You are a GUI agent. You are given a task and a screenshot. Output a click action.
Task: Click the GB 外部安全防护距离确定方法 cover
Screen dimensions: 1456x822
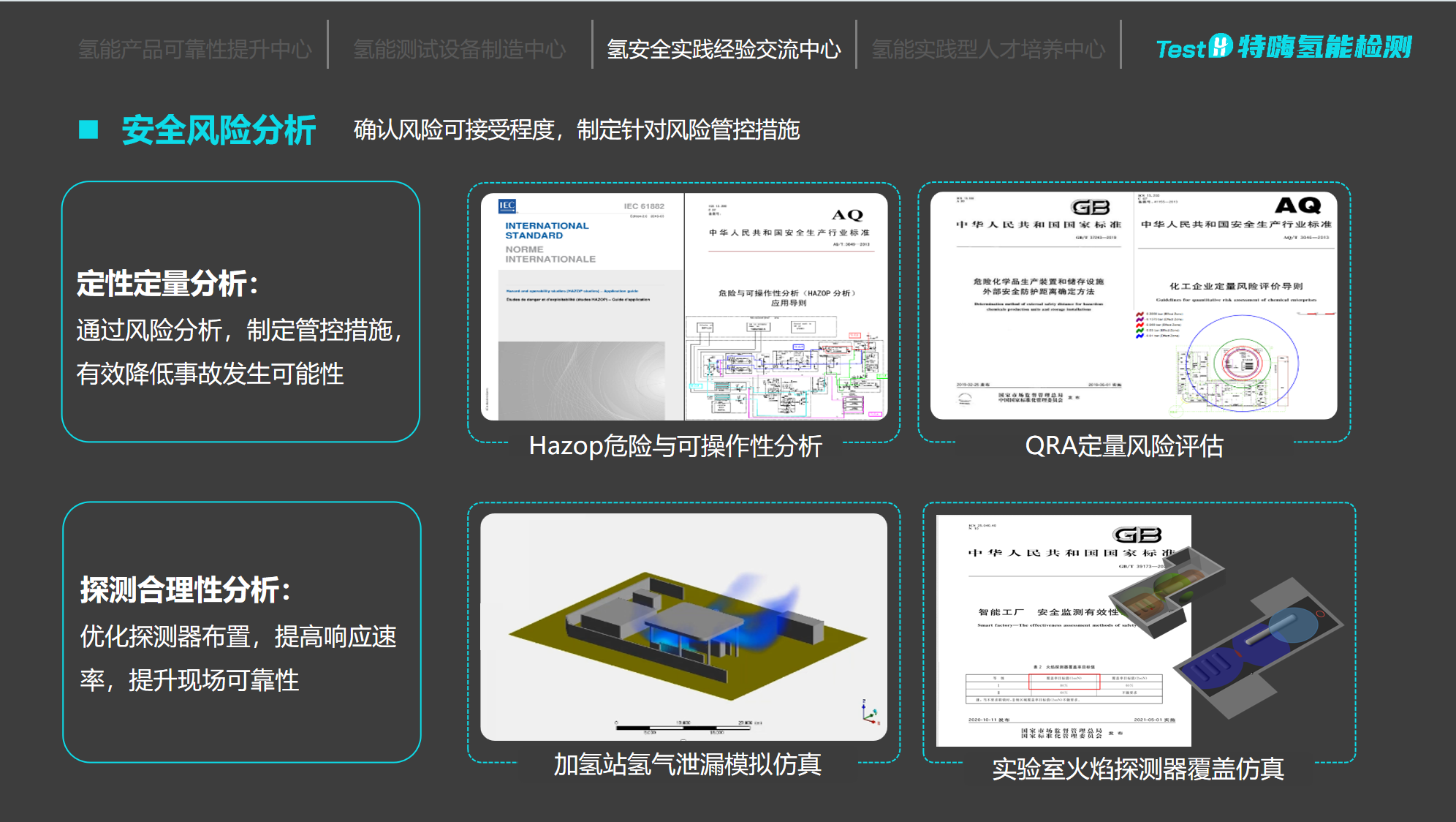pyautogui.click(x=1032, y=305)
